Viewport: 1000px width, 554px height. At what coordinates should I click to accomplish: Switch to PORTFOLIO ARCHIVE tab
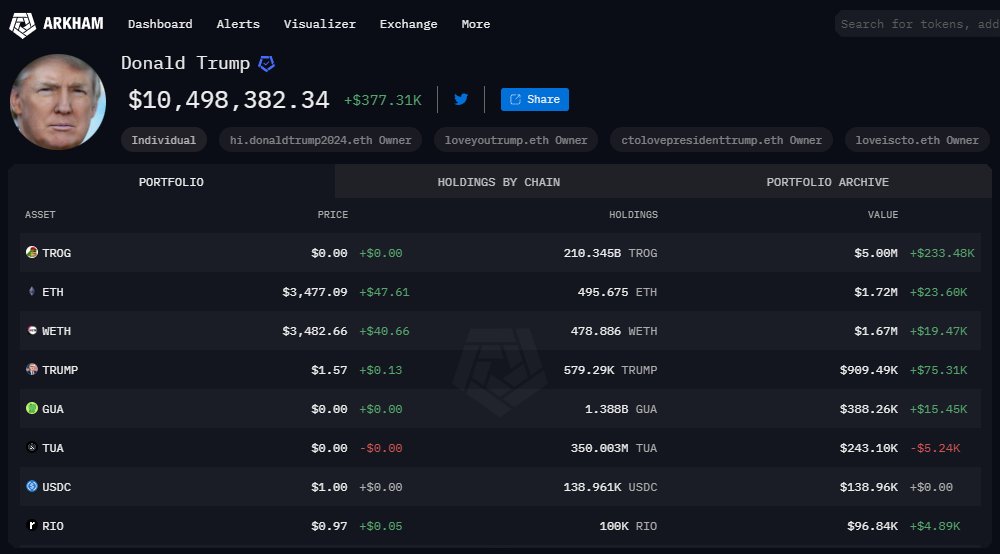click(x=827, y=182)
